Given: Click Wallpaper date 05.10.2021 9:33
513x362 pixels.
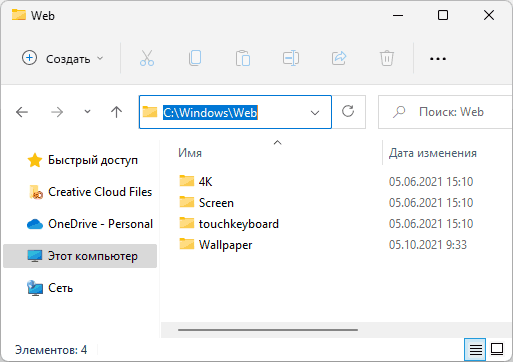Looking at the screenshot, I should pos(428,245).
